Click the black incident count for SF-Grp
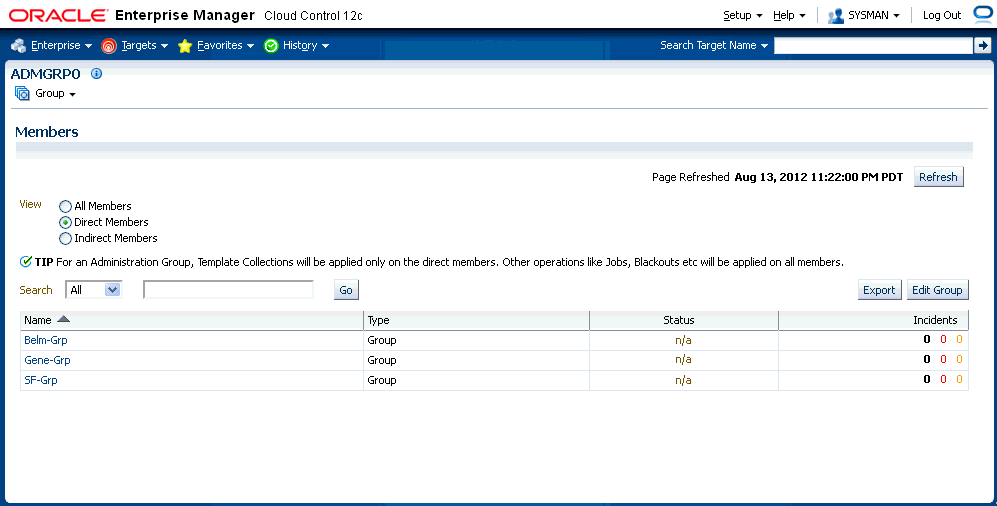 click(927, 380)
